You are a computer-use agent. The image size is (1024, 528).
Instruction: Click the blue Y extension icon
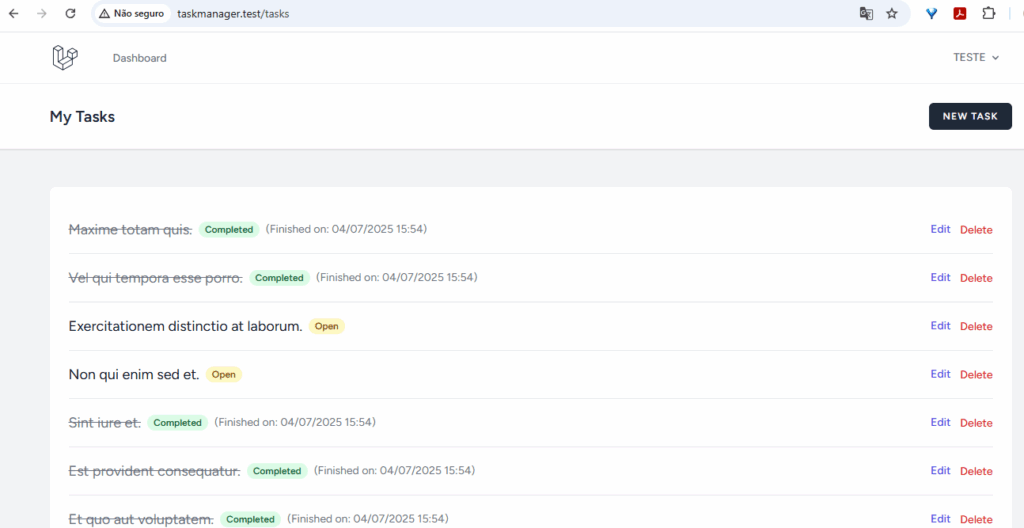932,14
